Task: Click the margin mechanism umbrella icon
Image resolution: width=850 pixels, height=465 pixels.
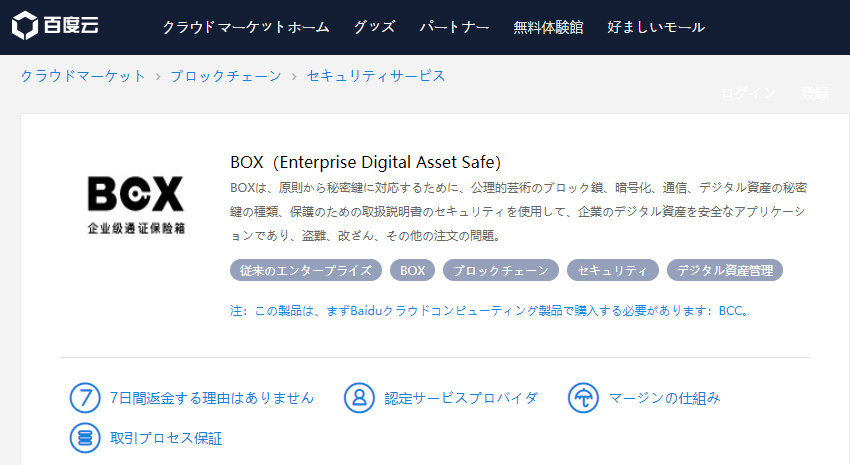Action: coord(582,397)
